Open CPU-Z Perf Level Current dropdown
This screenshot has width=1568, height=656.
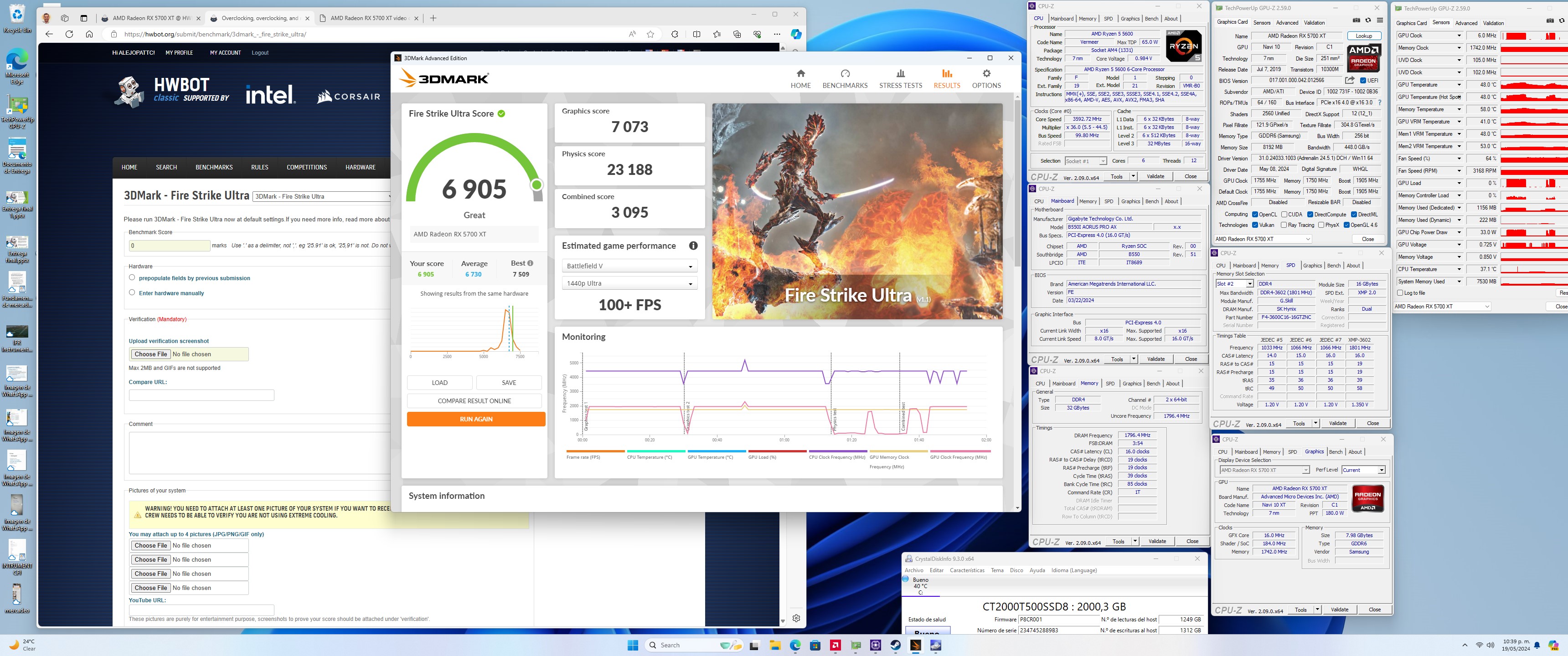point(1363,470)
